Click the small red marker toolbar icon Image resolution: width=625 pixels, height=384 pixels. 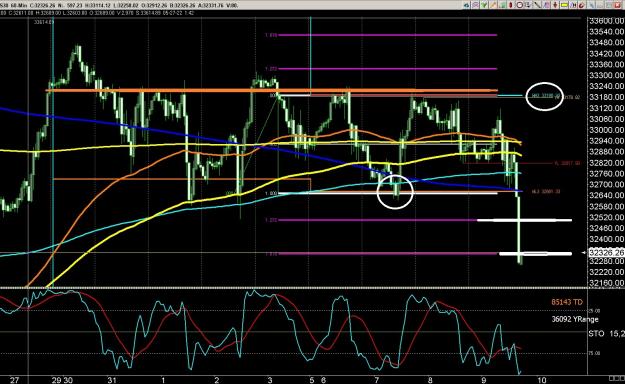(511, 5)
